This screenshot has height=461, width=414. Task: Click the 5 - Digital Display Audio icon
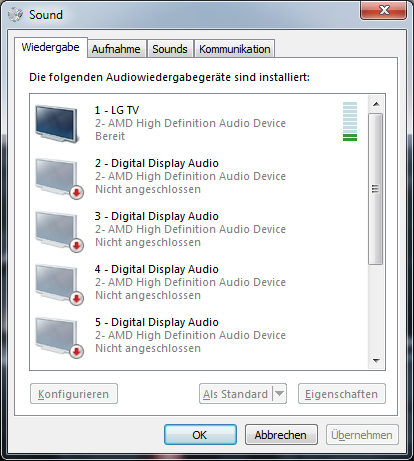(x=59, y=337)
